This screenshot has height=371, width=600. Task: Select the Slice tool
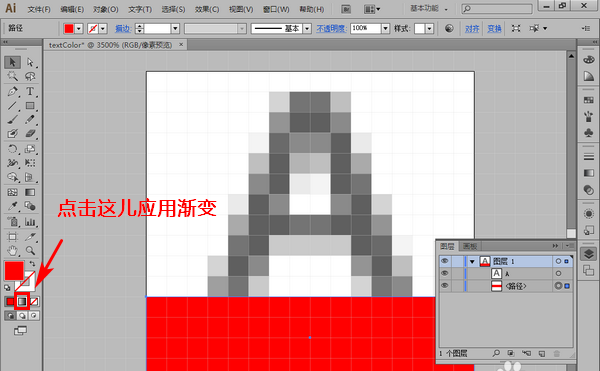click(x=30, y=237)
